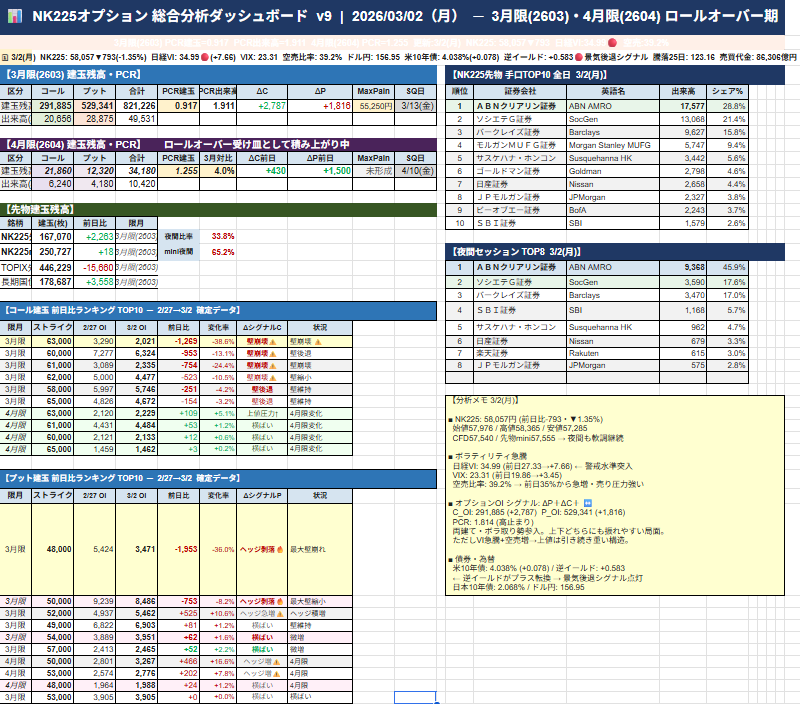
Task: Click the BofA English name cell
Action: pos(613,210)
